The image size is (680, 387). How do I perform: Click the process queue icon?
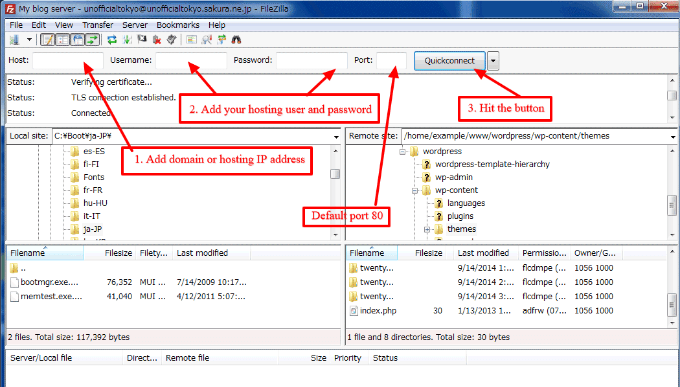pos(127,40)
